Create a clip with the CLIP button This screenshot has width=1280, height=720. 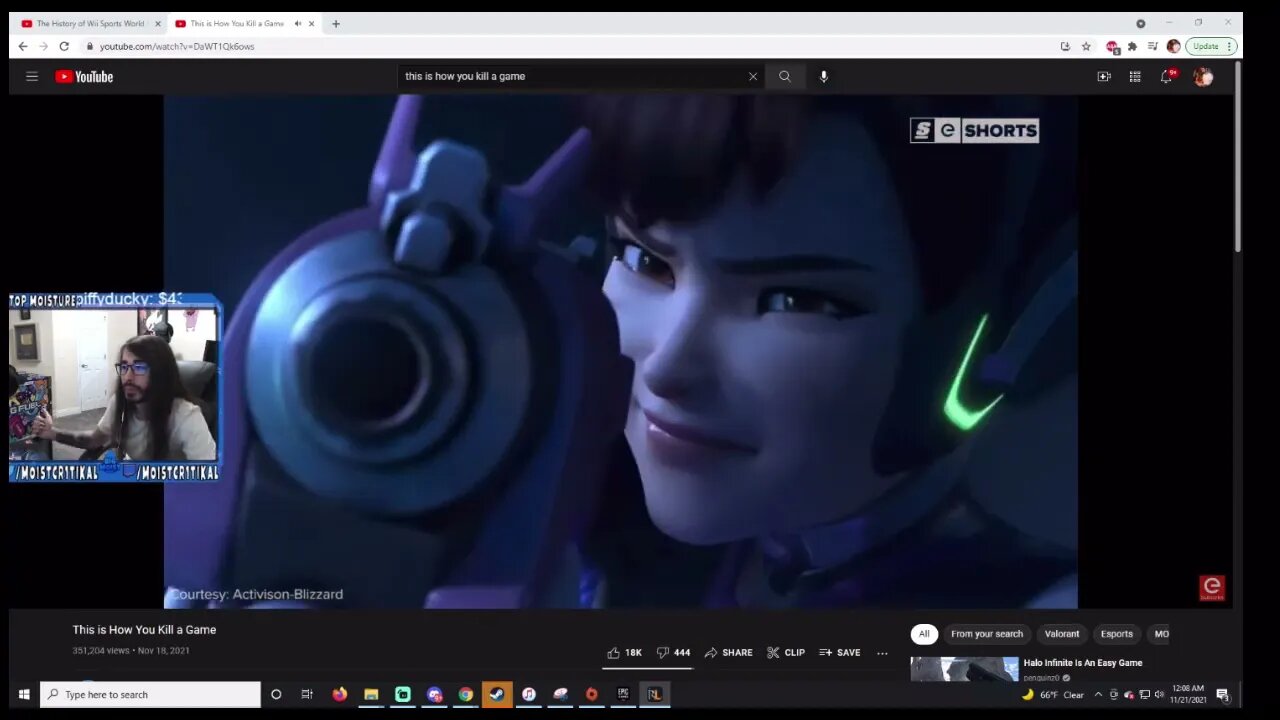coord(786,652)
